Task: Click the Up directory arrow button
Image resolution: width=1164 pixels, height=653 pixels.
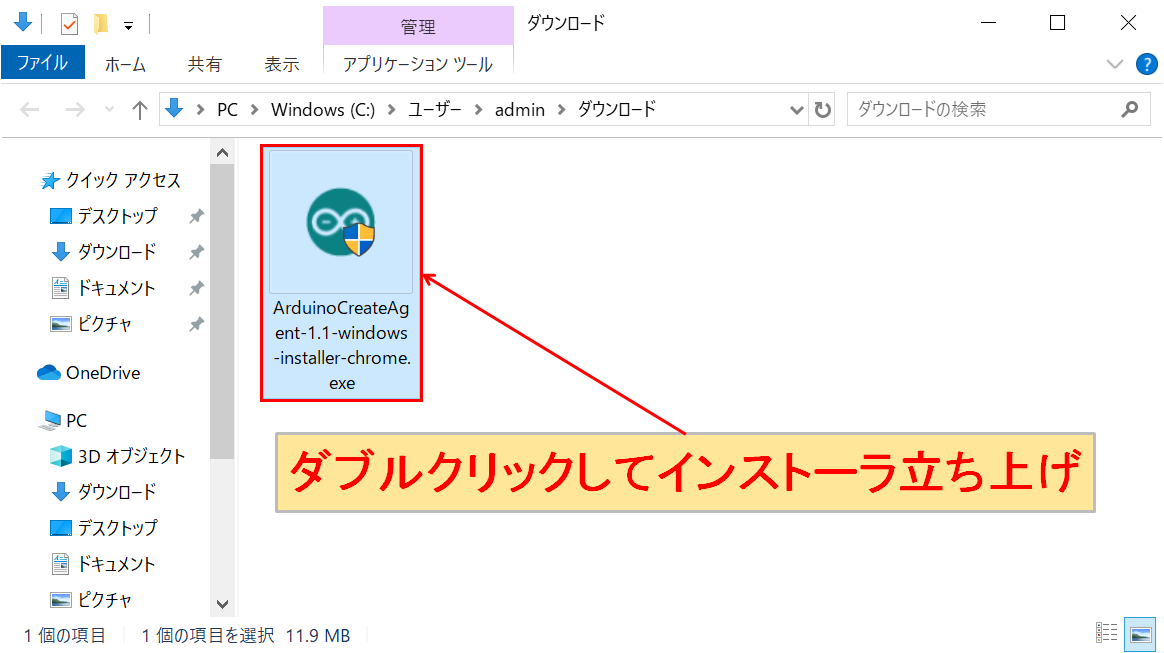Action: click(140, 110)
